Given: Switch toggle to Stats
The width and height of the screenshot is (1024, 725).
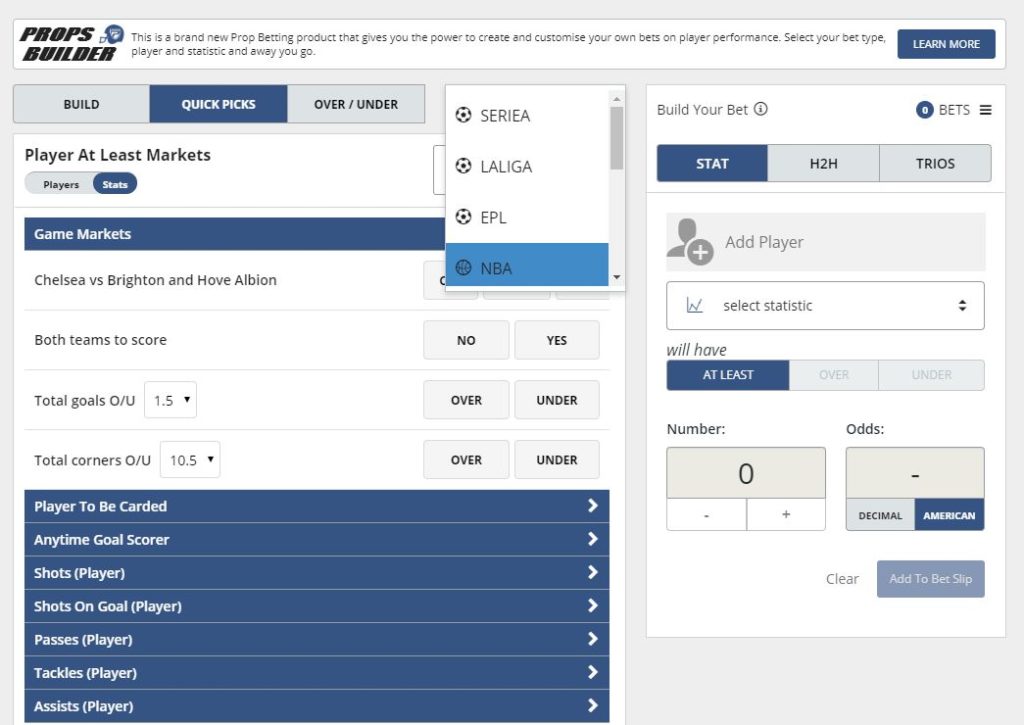Looking at the screenshot, I should point(115,184).
